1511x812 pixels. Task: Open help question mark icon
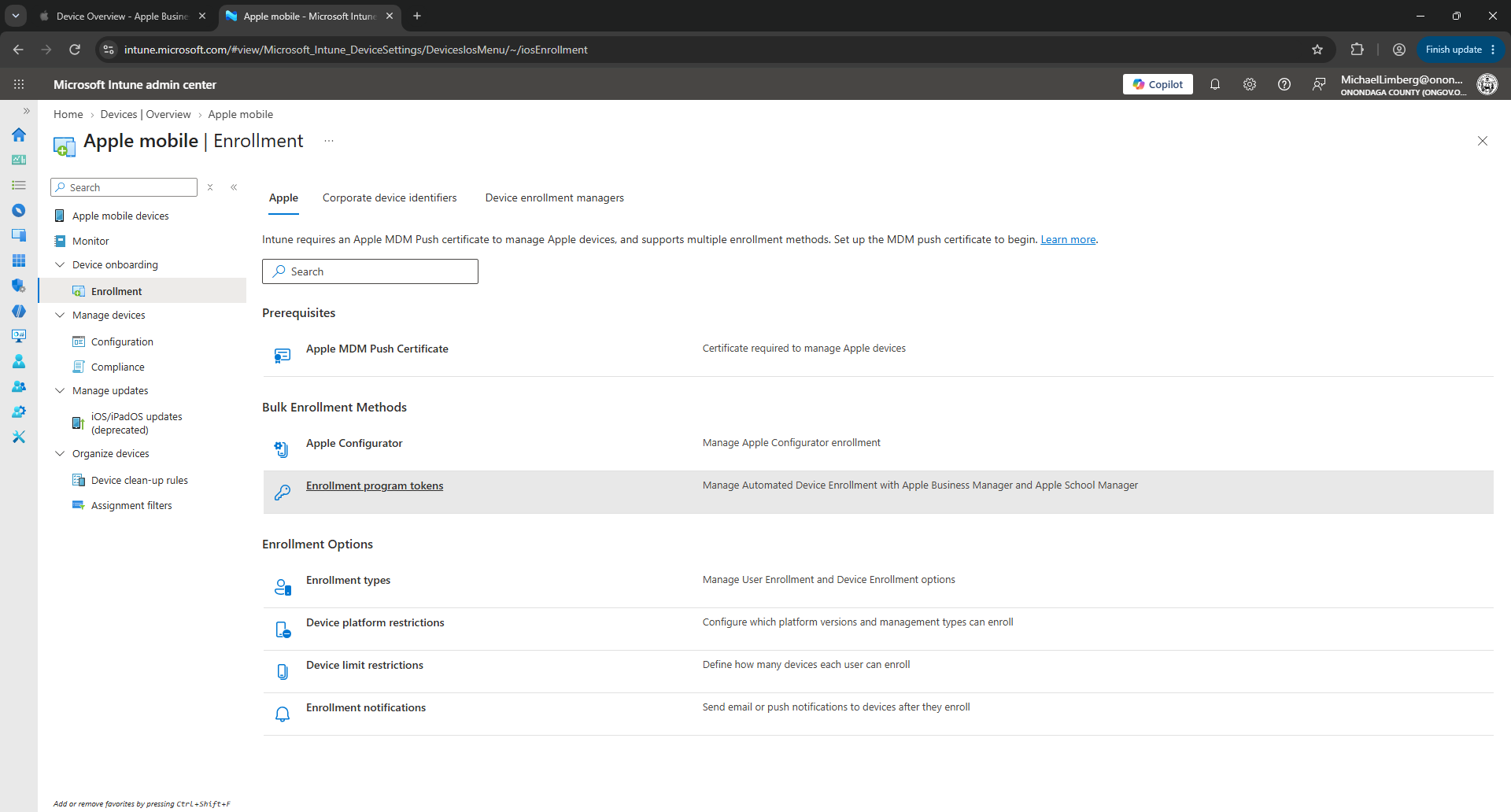(1284, 84)
